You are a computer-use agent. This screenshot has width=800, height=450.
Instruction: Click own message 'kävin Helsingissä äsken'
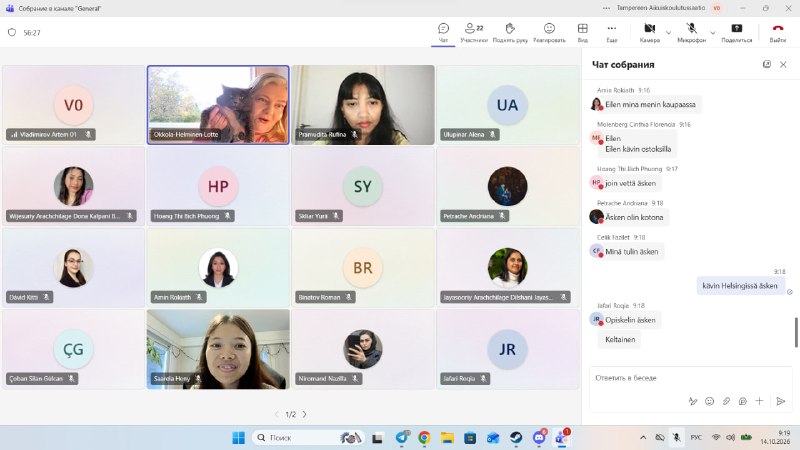click(x=739, y=285)
